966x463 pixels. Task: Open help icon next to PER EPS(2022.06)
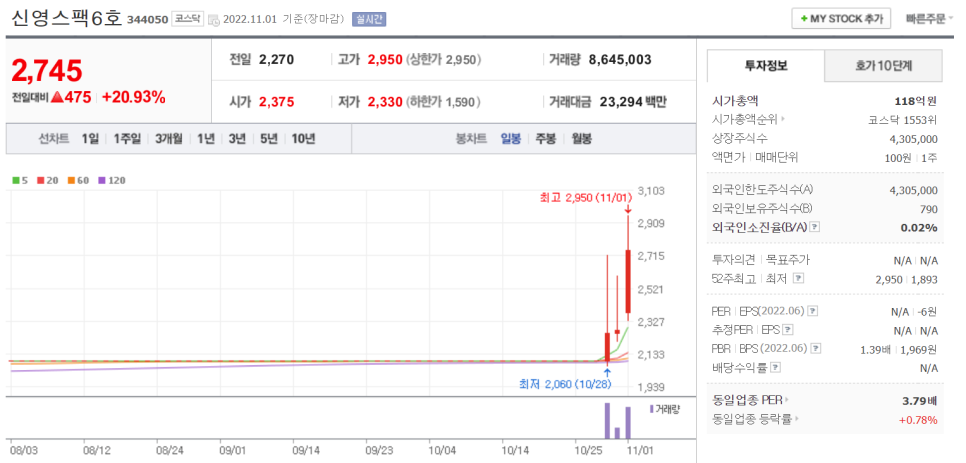click(x=813, y=312)
